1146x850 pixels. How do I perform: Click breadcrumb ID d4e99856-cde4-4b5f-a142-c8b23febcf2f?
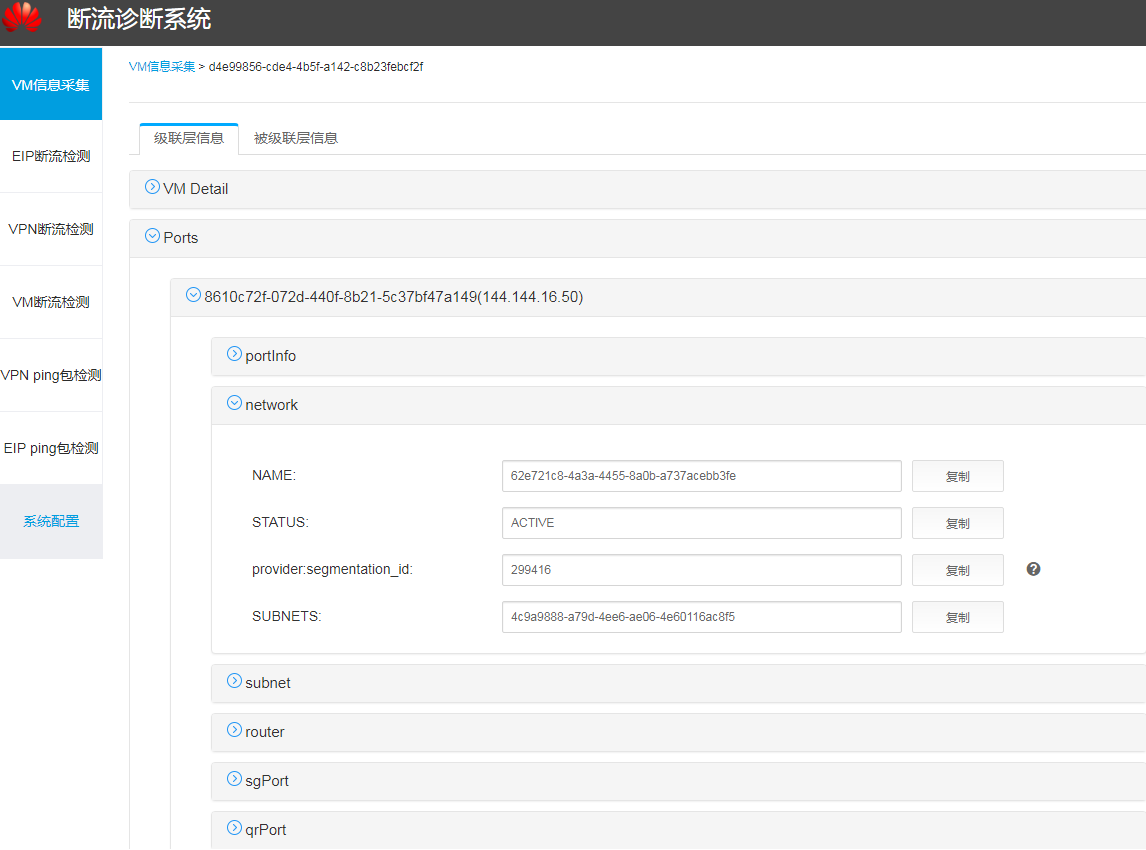[316, 67]
